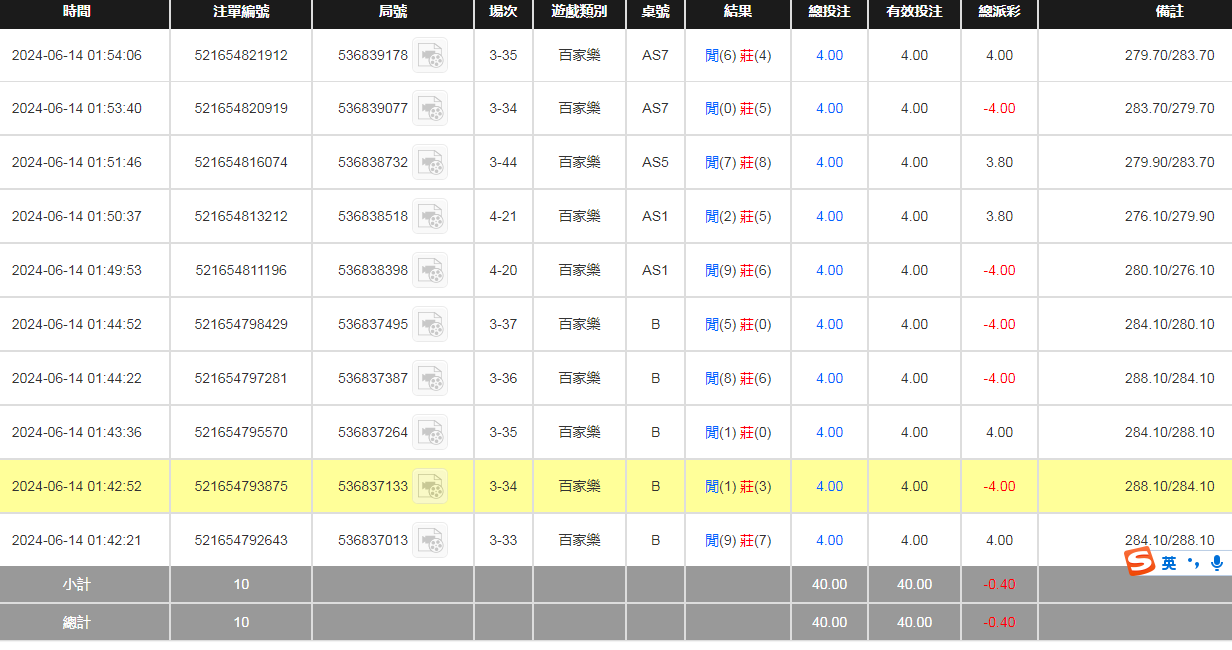This screenshot has height=650, width=1232.
Task: Select the remark 279.70/283.70 cell
Action: point(1169,56)
